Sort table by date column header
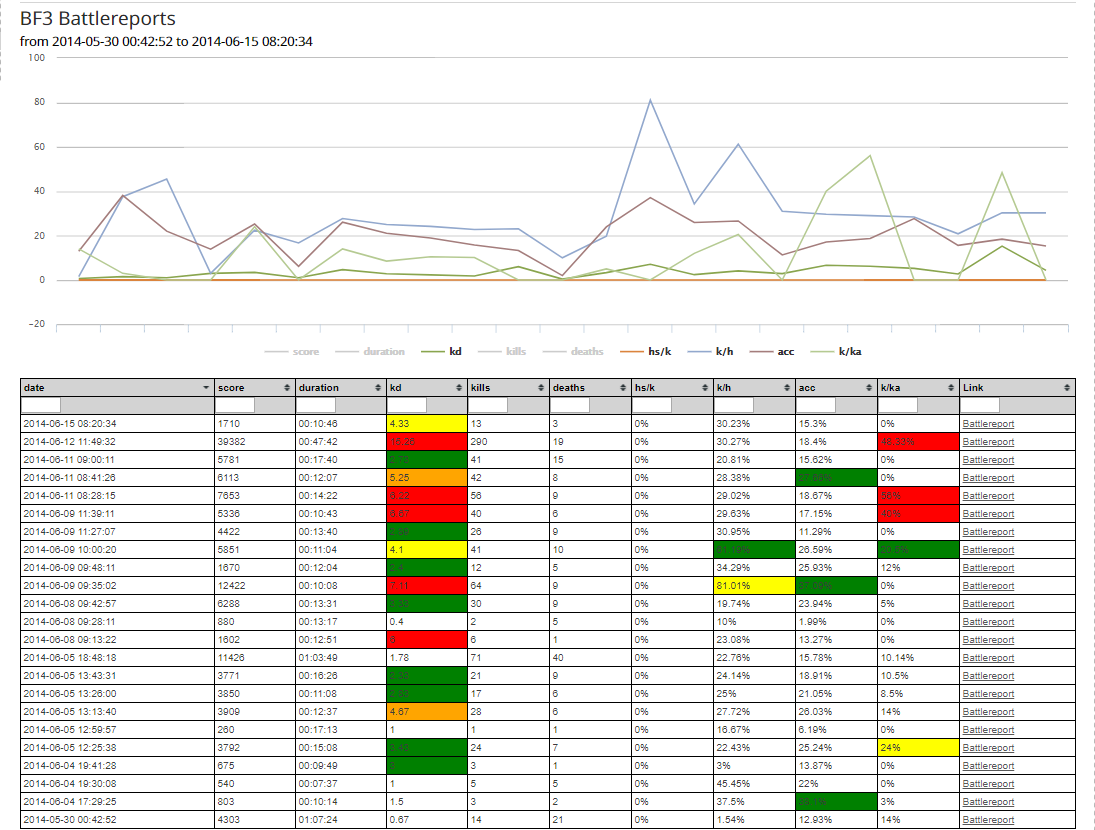1095x830 pixels. pos(117,387)
